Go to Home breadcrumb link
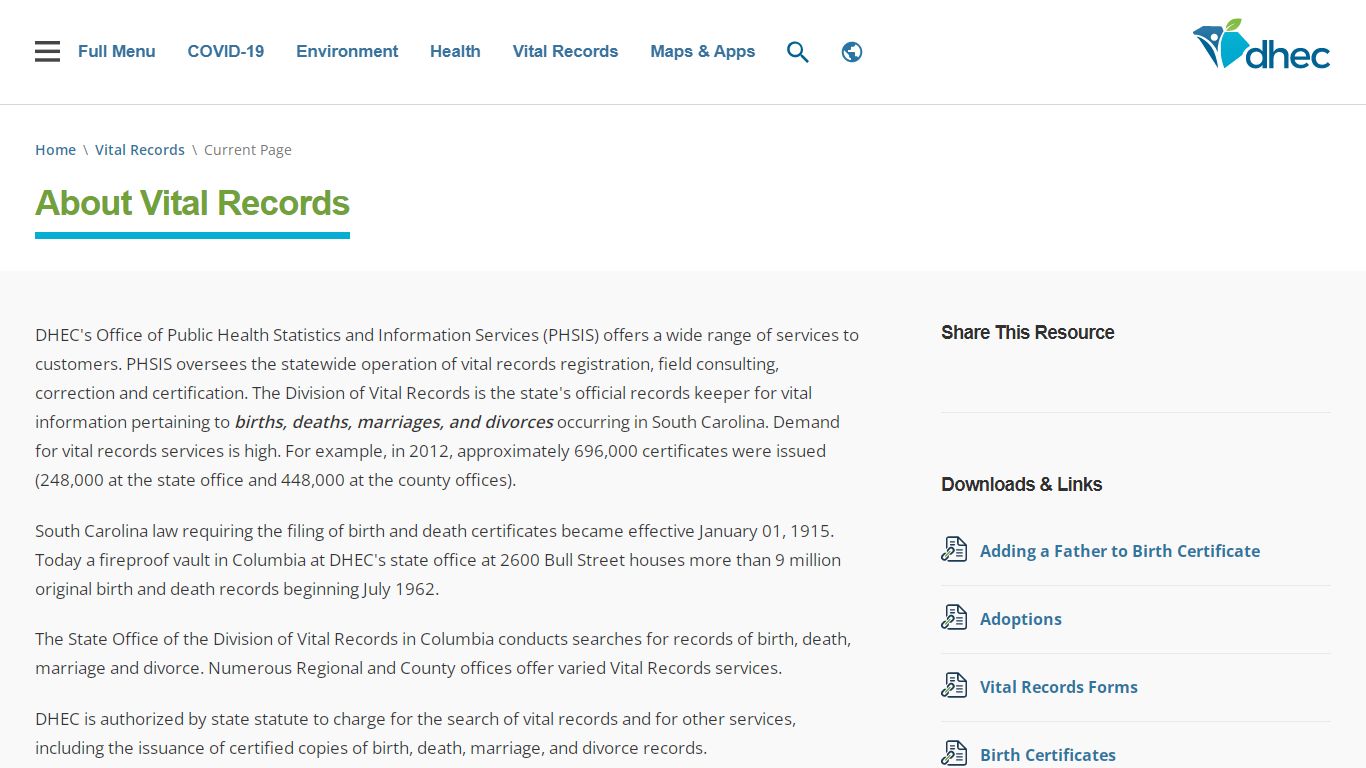The image size is (1366, 768). pos(55,150)
